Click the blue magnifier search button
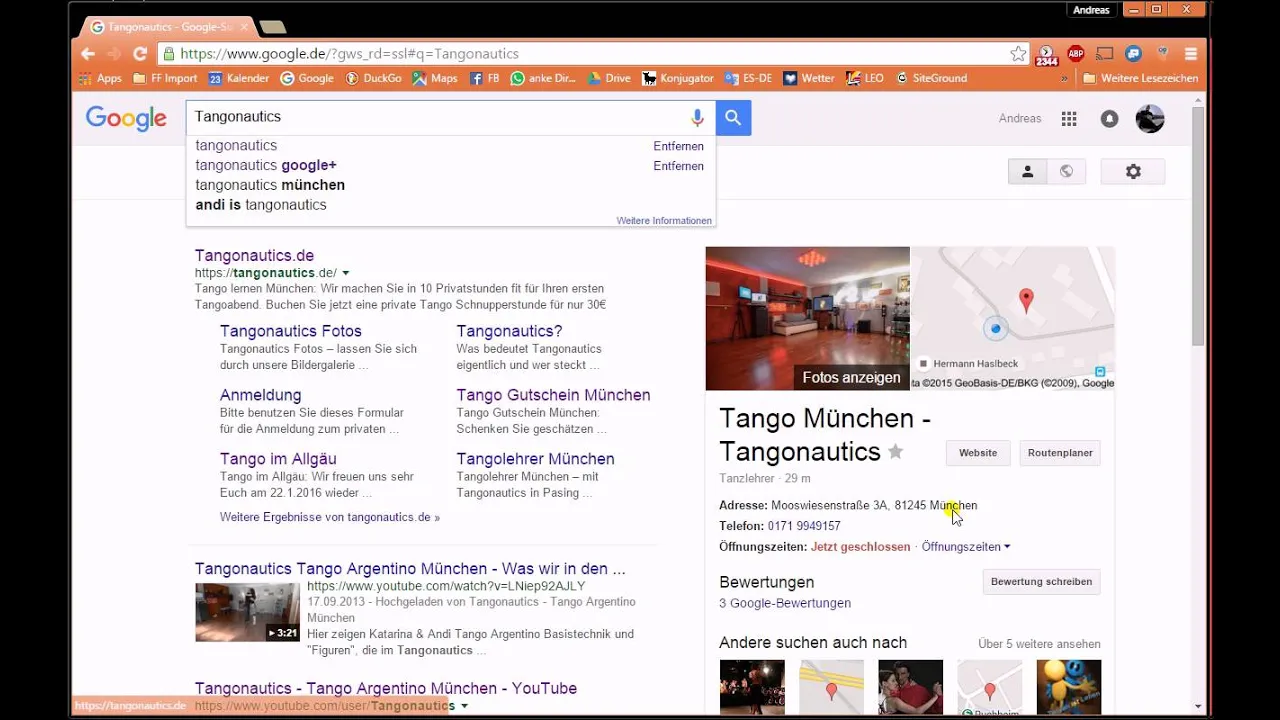This screenshot has height=720, width=1280. click(733, 118)
